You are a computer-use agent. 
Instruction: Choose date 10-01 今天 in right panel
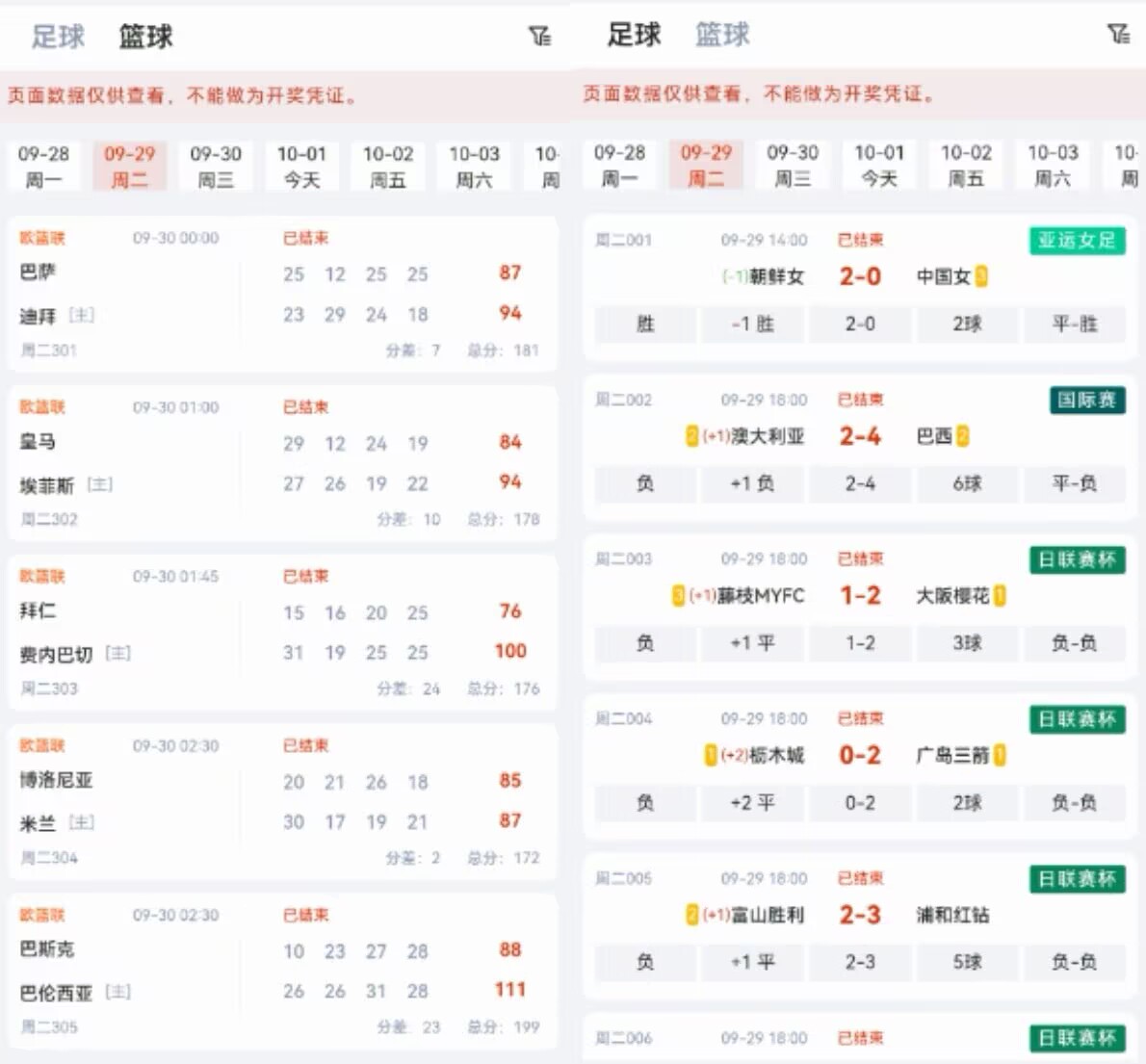pos(879,166)
